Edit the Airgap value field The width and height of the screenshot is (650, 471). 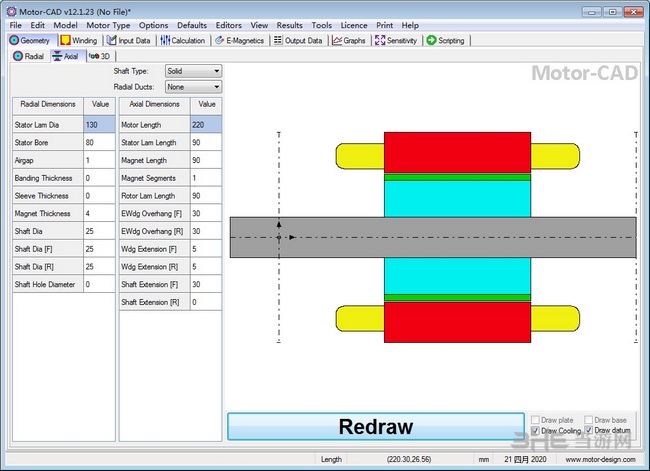(99, 160)
